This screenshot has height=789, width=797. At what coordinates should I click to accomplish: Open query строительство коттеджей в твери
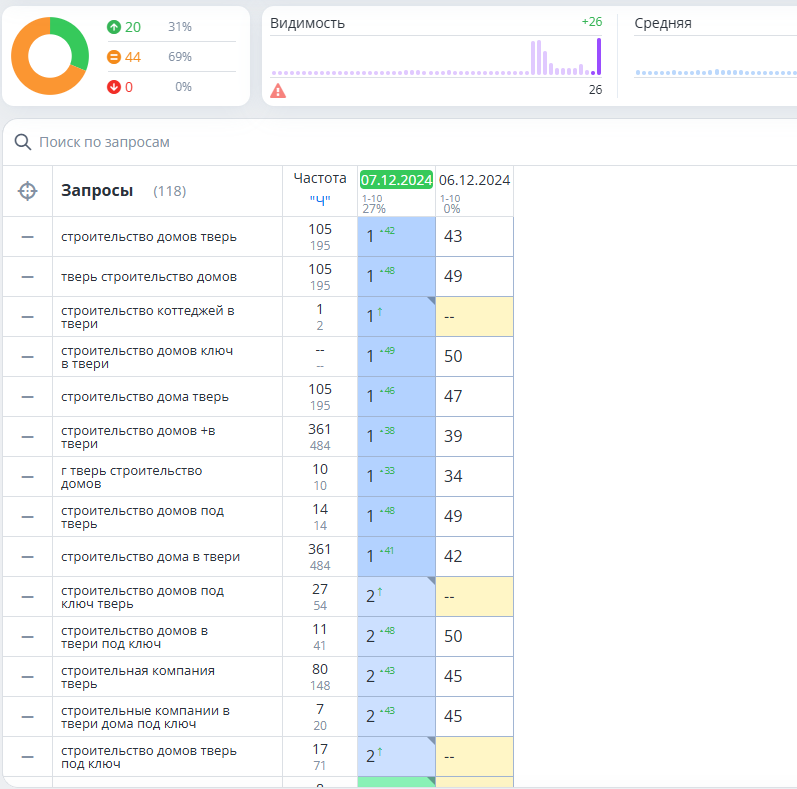click(147, 317)
